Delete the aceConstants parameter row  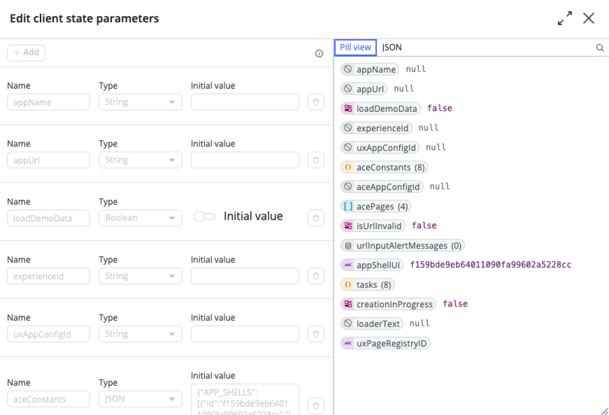(x=316, y=406)
